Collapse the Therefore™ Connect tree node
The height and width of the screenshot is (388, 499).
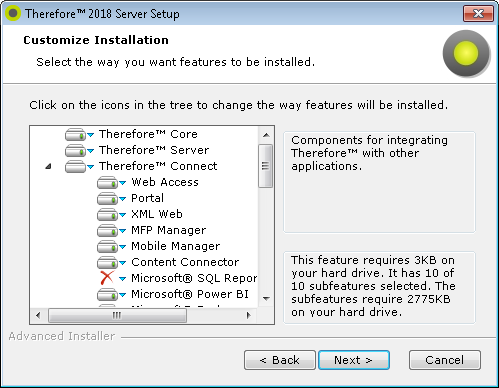coord(49,166)
